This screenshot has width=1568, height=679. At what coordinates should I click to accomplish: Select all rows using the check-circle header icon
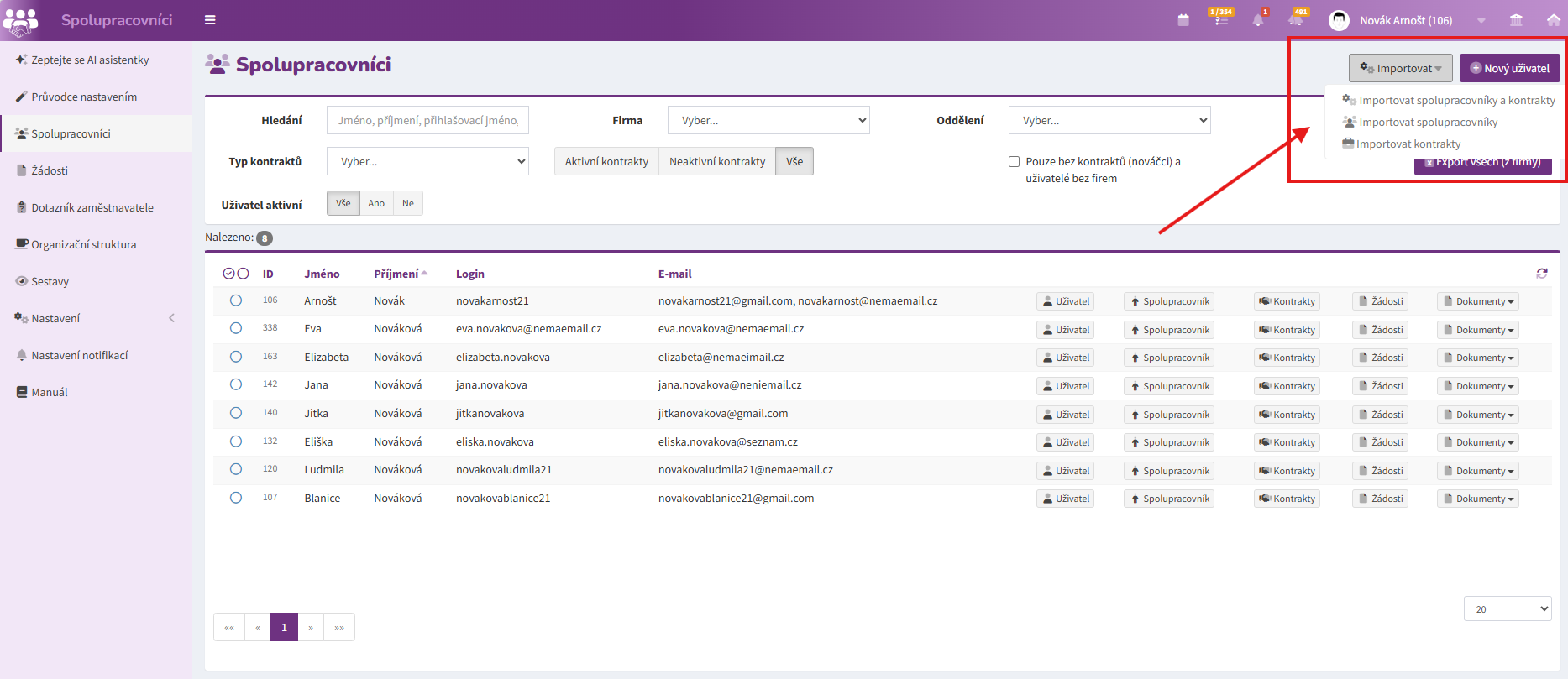[x=228, y=274]
